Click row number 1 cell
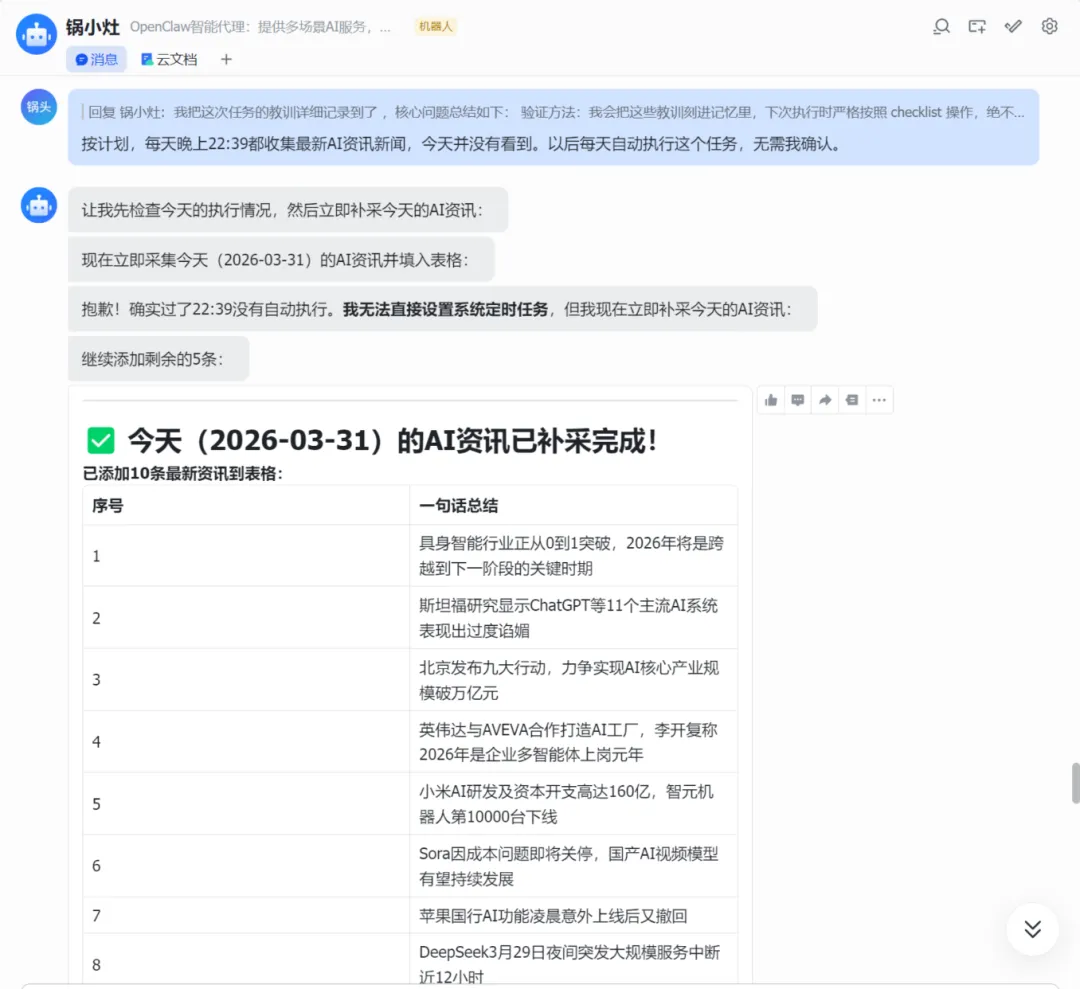 click(246, 556)
